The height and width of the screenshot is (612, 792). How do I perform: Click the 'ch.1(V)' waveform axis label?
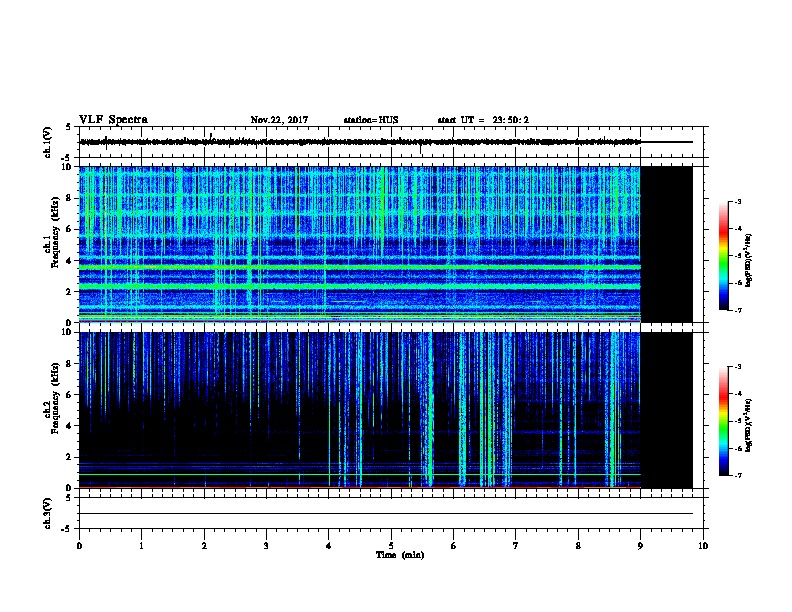[48, 142]
